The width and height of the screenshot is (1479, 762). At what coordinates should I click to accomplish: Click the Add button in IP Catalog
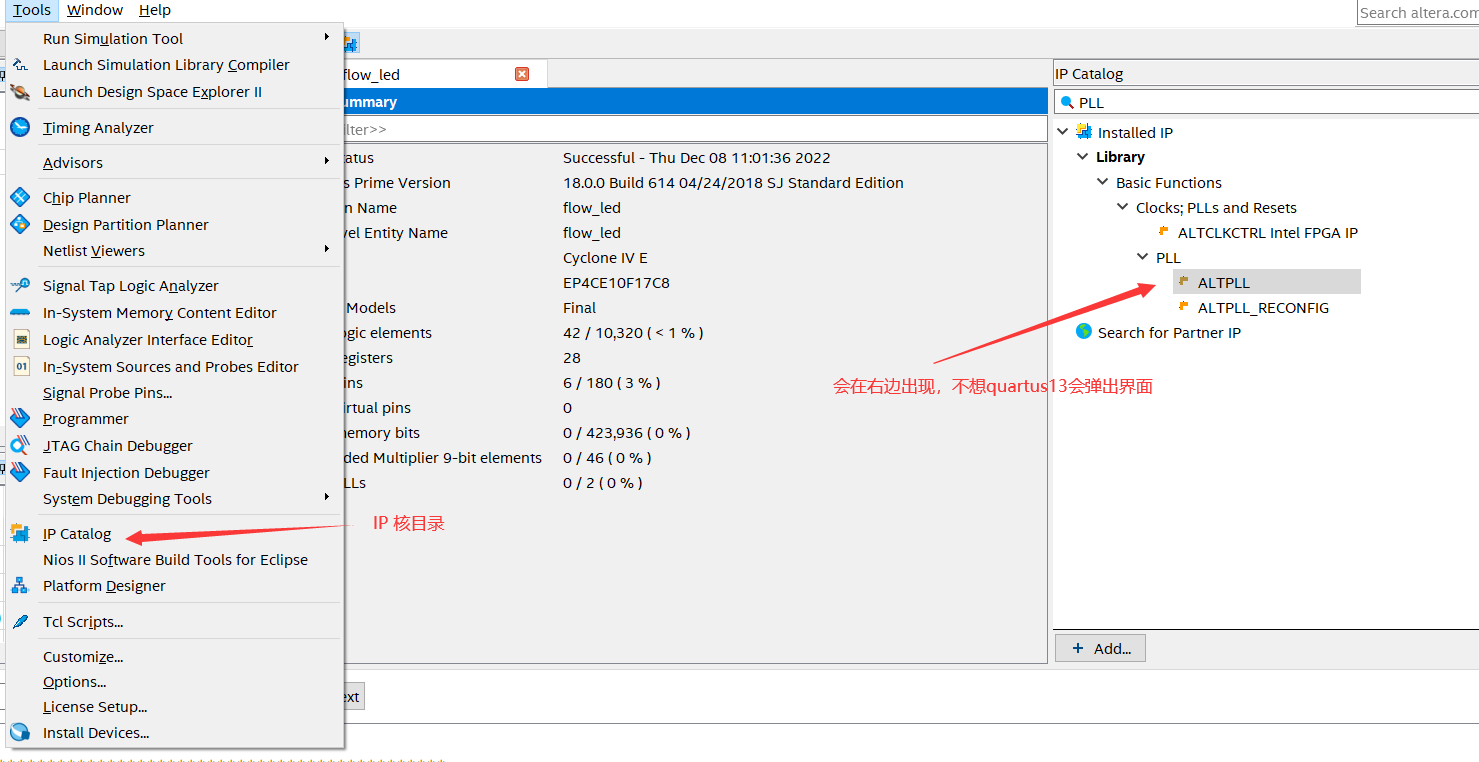click(1100, 648)
